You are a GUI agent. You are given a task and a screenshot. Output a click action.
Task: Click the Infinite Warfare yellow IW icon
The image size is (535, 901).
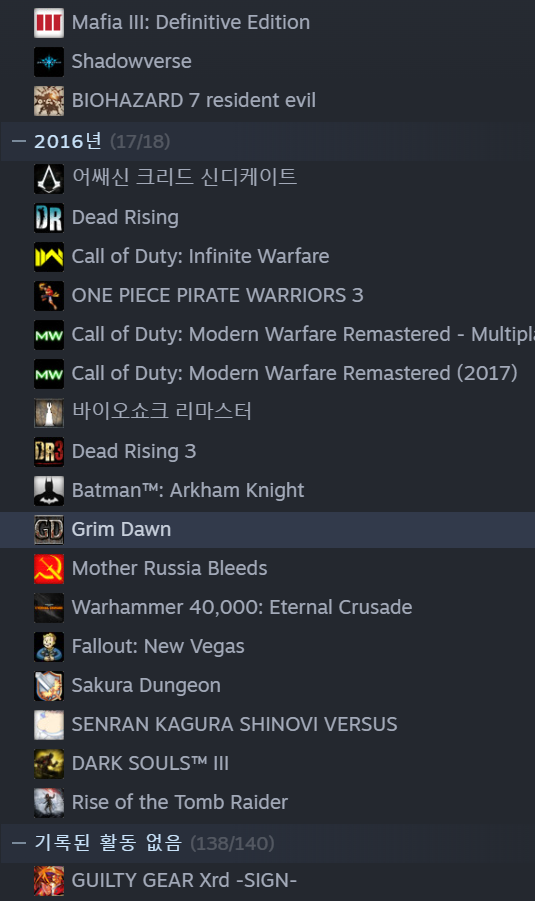(49, 257)
